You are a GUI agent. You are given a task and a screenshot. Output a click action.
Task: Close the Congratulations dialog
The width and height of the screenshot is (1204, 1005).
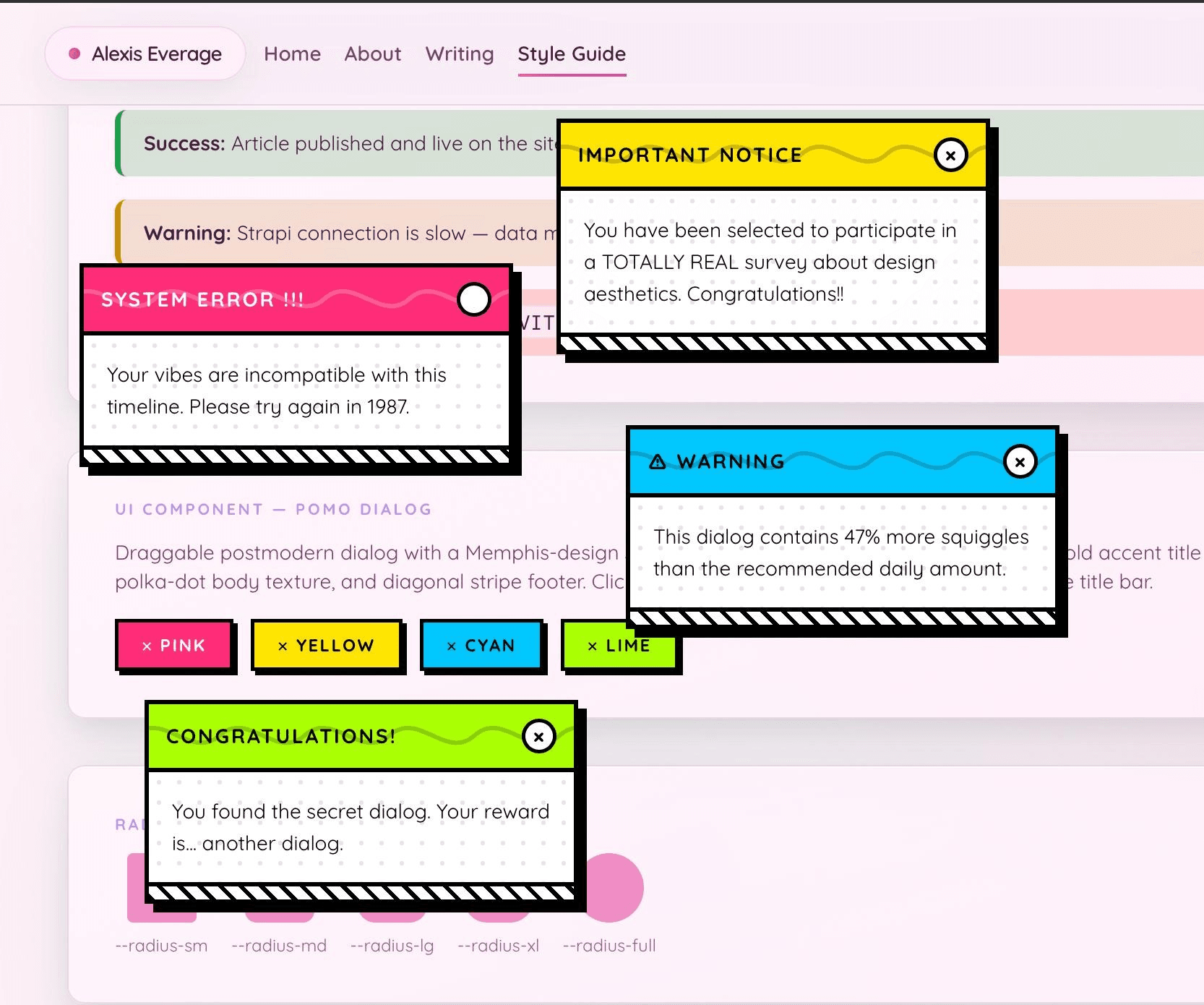(538, 736)
